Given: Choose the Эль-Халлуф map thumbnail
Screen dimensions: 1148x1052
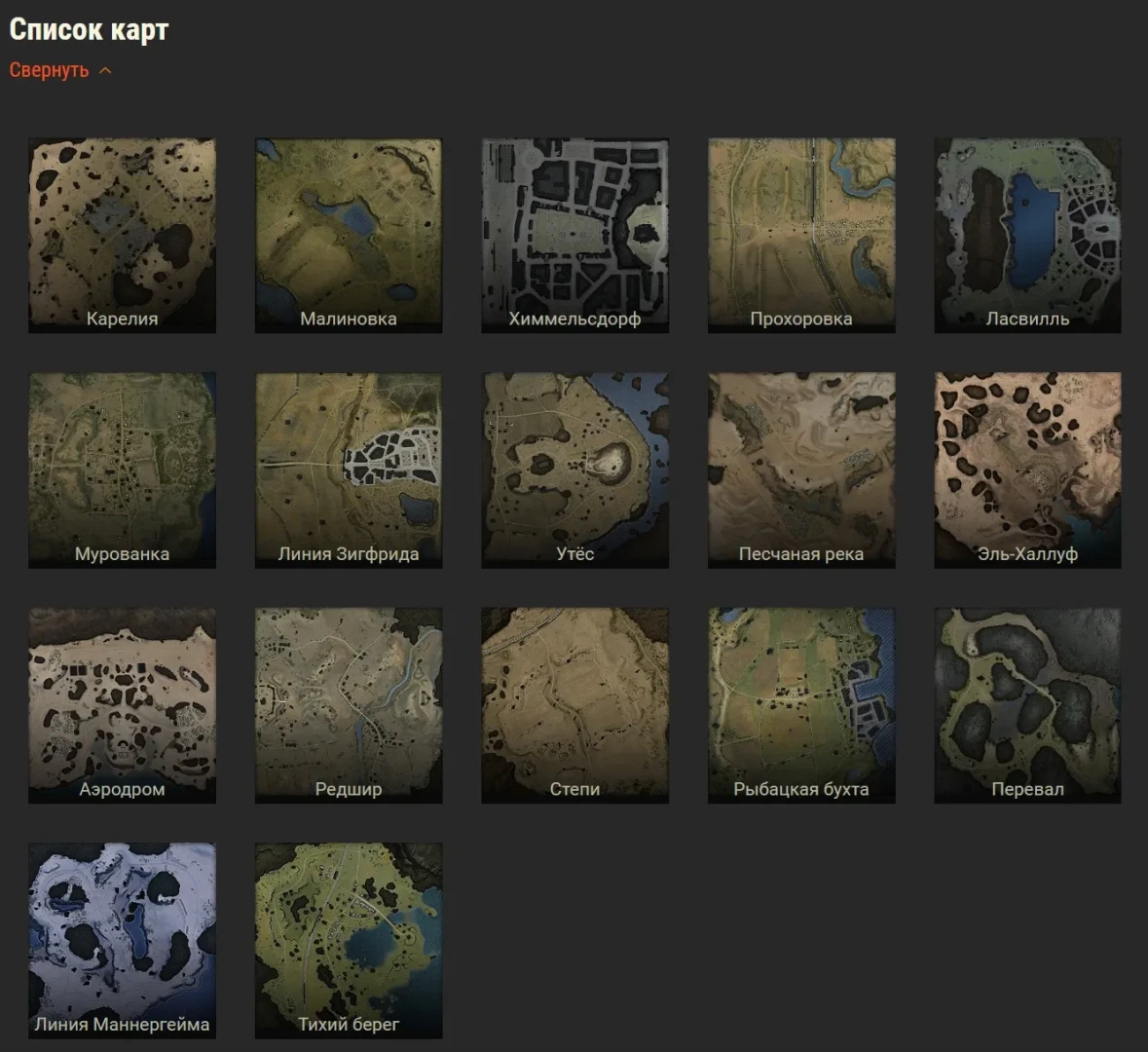Looking at the screenshot, I should [x=1028, y=470].
